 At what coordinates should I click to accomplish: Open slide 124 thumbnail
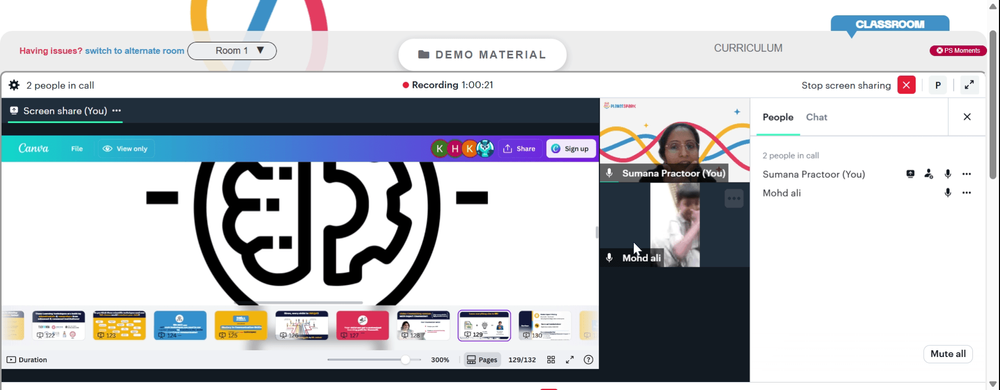[180, 325]
